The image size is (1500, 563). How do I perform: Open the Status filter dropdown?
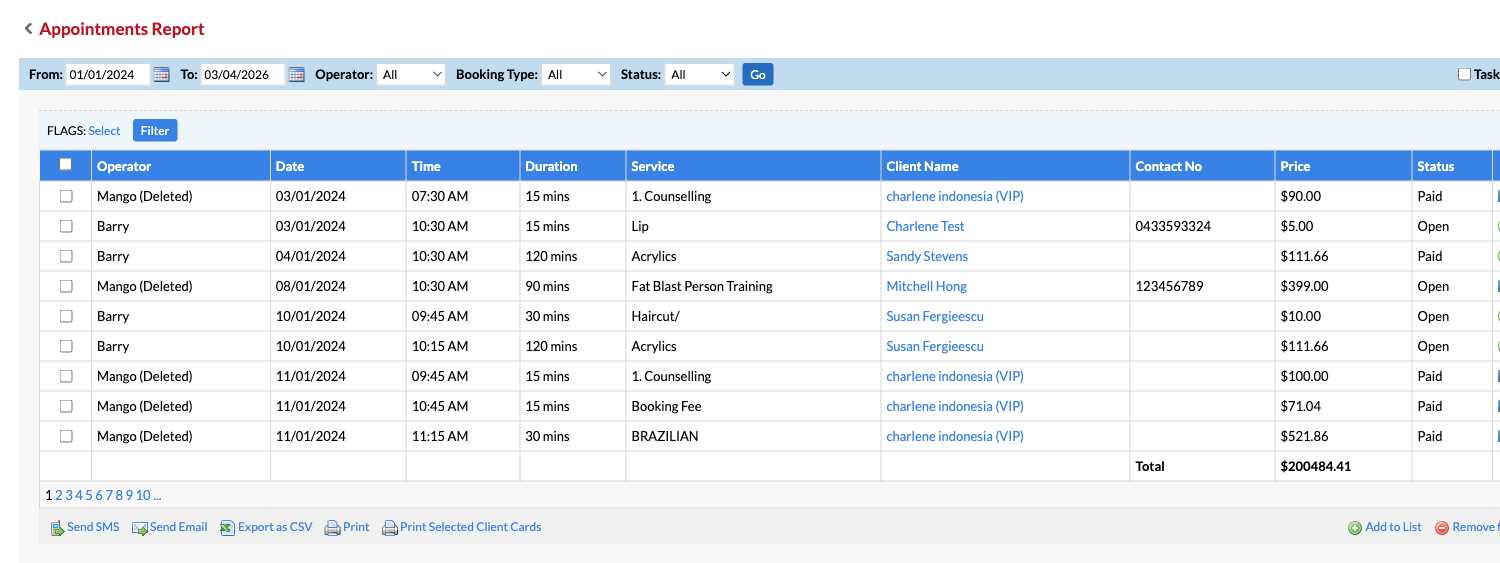click(x=700, y=75)
